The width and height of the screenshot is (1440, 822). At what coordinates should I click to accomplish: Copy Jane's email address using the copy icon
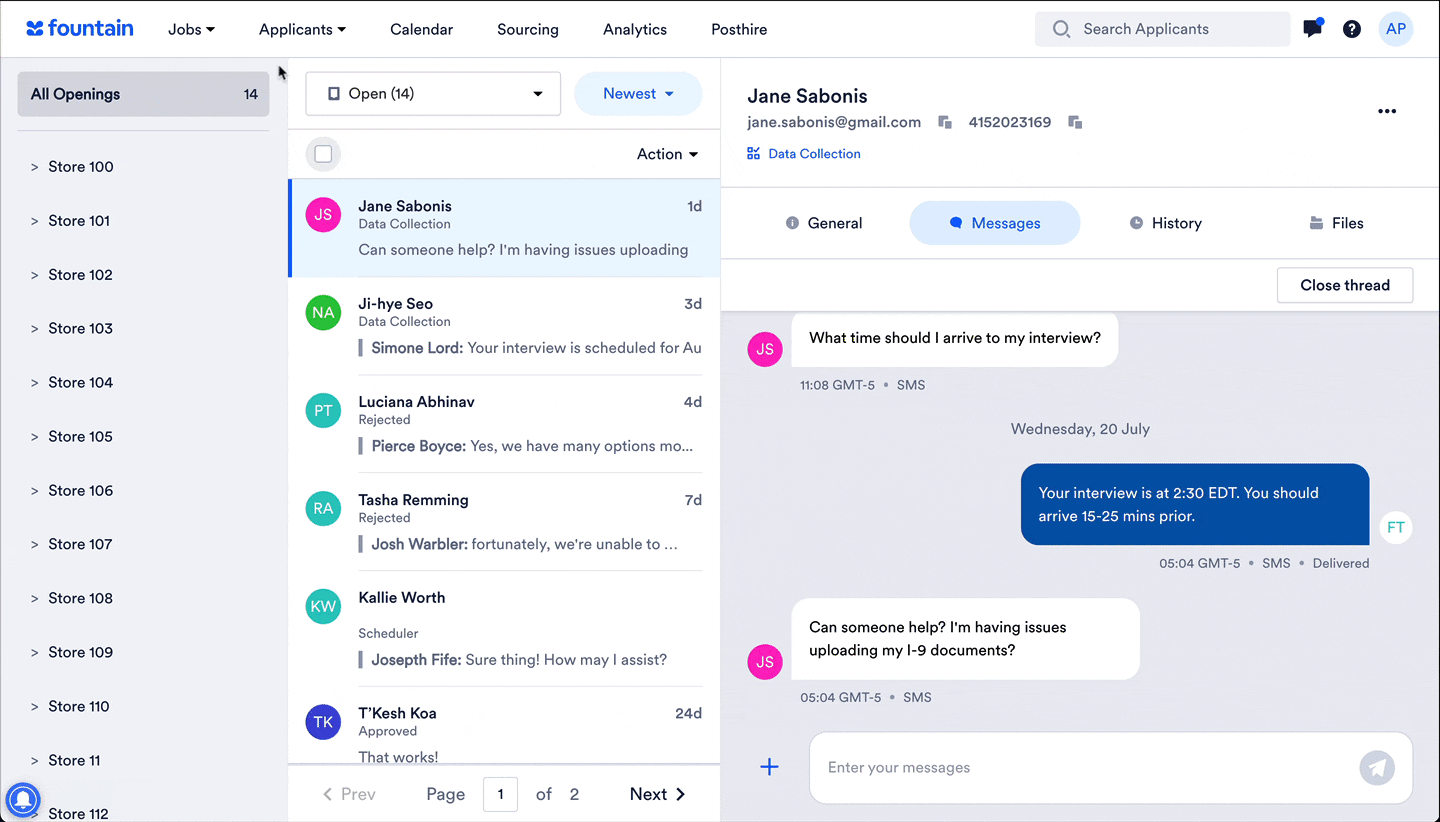[x=944, y=121]
